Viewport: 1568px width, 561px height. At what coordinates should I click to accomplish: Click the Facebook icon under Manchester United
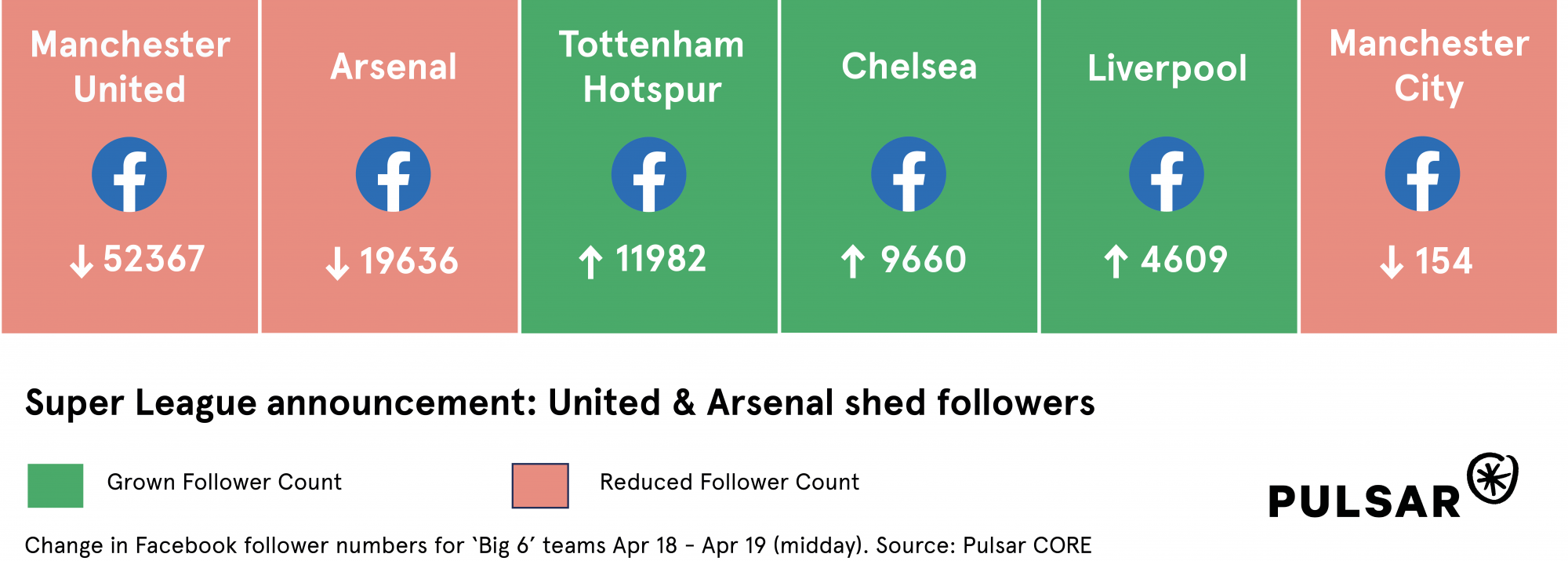[129, 175]
